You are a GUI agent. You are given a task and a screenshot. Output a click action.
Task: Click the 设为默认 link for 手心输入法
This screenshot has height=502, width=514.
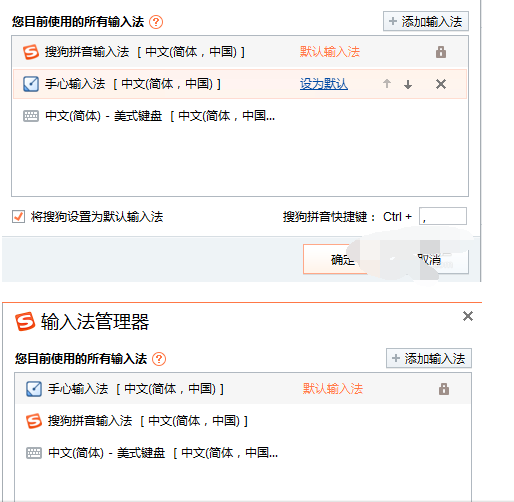pos(324,84)
